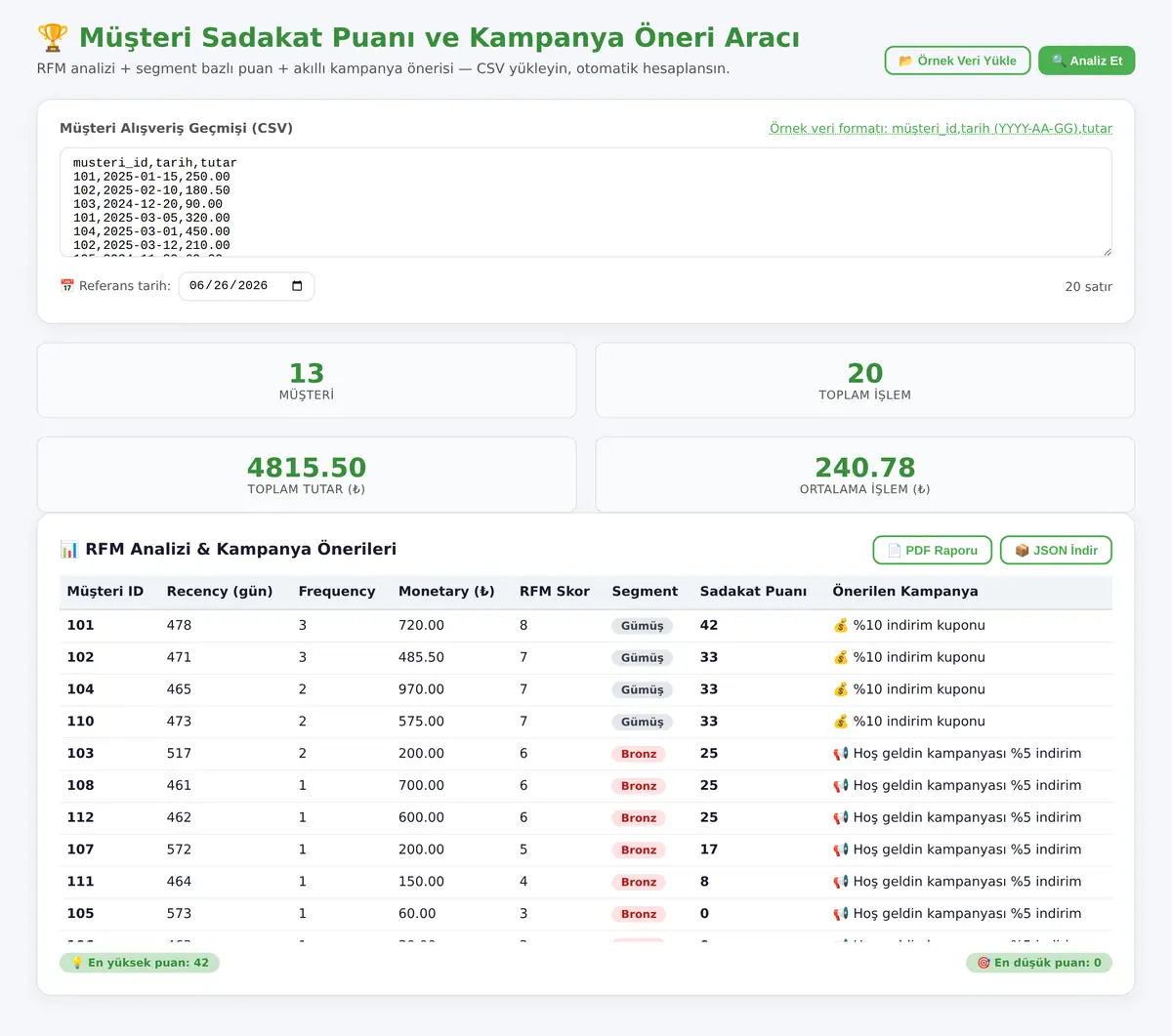Export results via JSON İndir

pos(1056,551)
